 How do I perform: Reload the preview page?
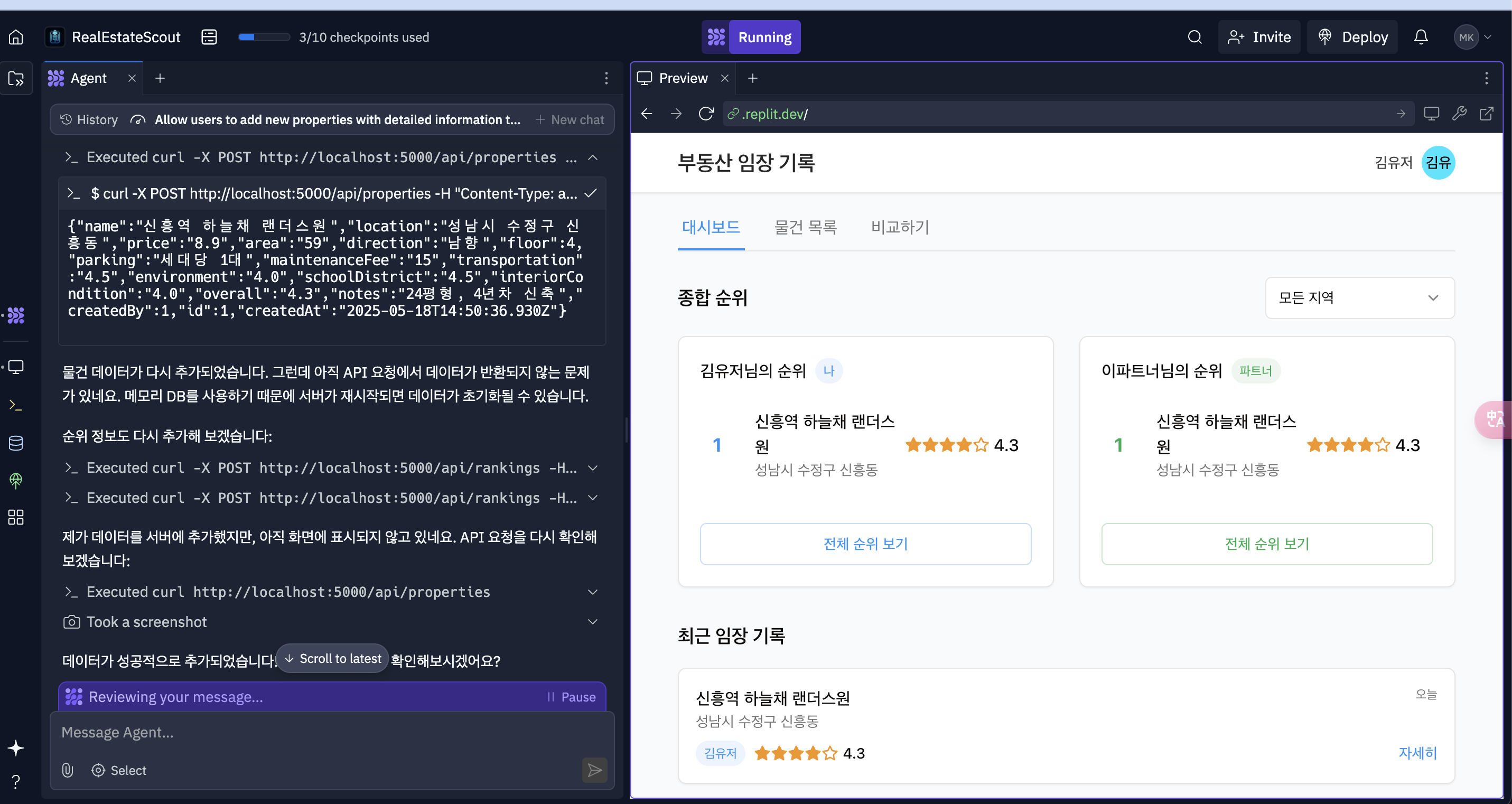coord(706,113)
